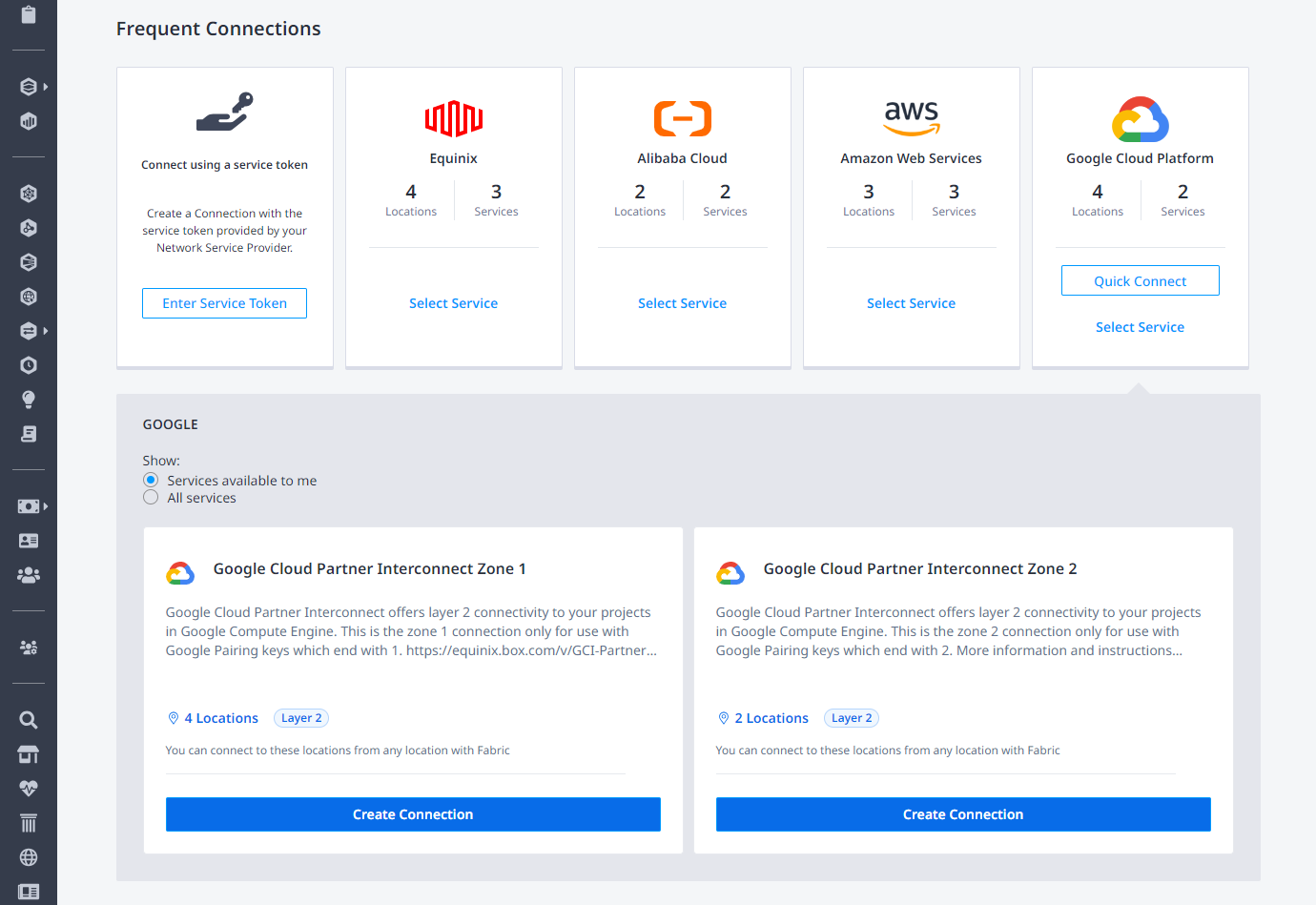This screenshot has width=1316, height=905.
Task: Click the Zone 1 Google Cloud icon
Action: (180, 572)
